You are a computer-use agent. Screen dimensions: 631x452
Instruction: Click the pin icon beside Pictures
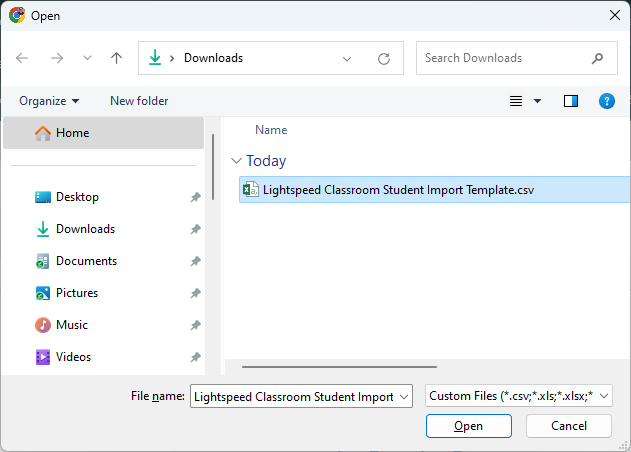196,293
